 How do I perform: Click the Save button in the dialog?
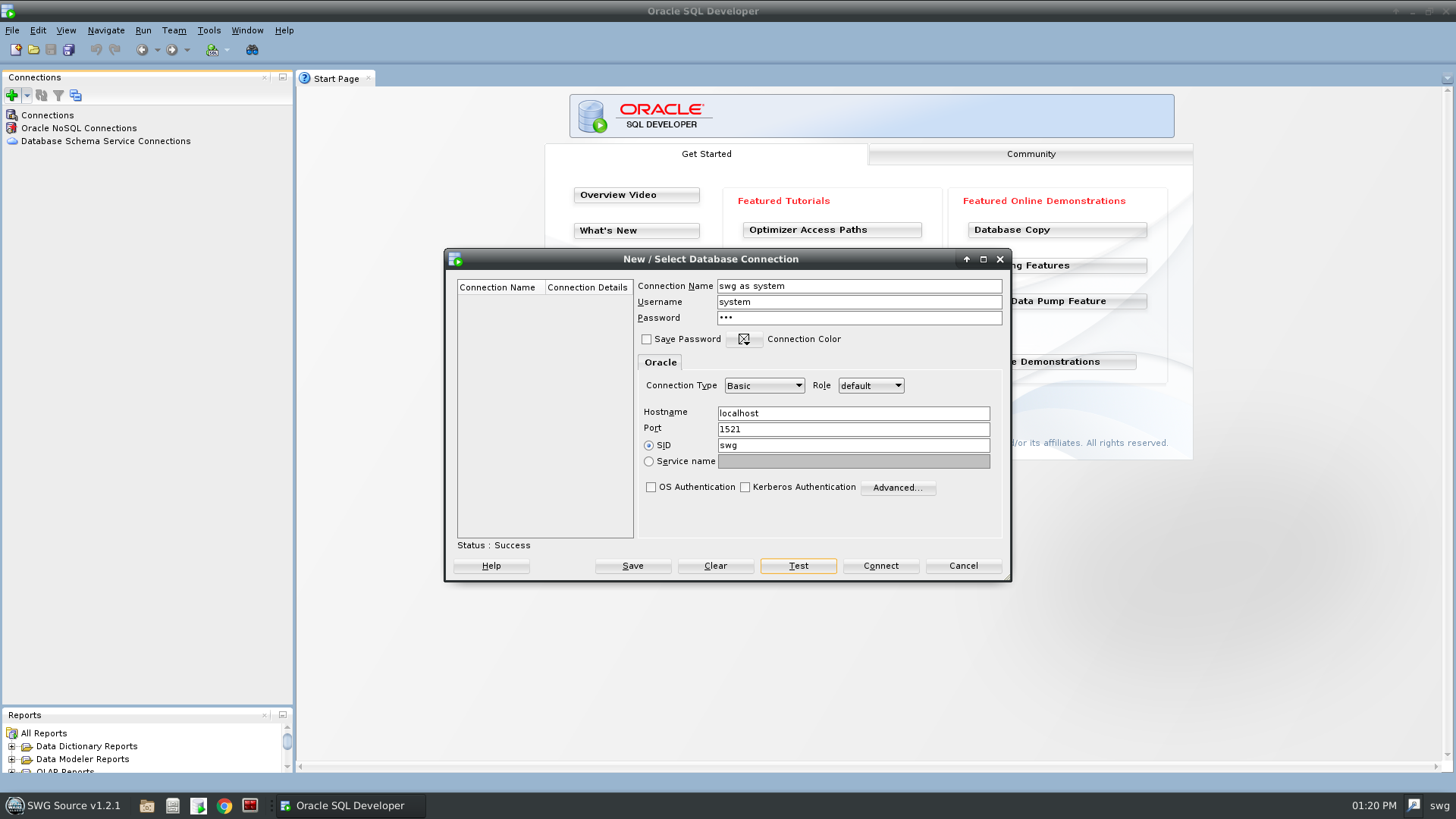633,566
